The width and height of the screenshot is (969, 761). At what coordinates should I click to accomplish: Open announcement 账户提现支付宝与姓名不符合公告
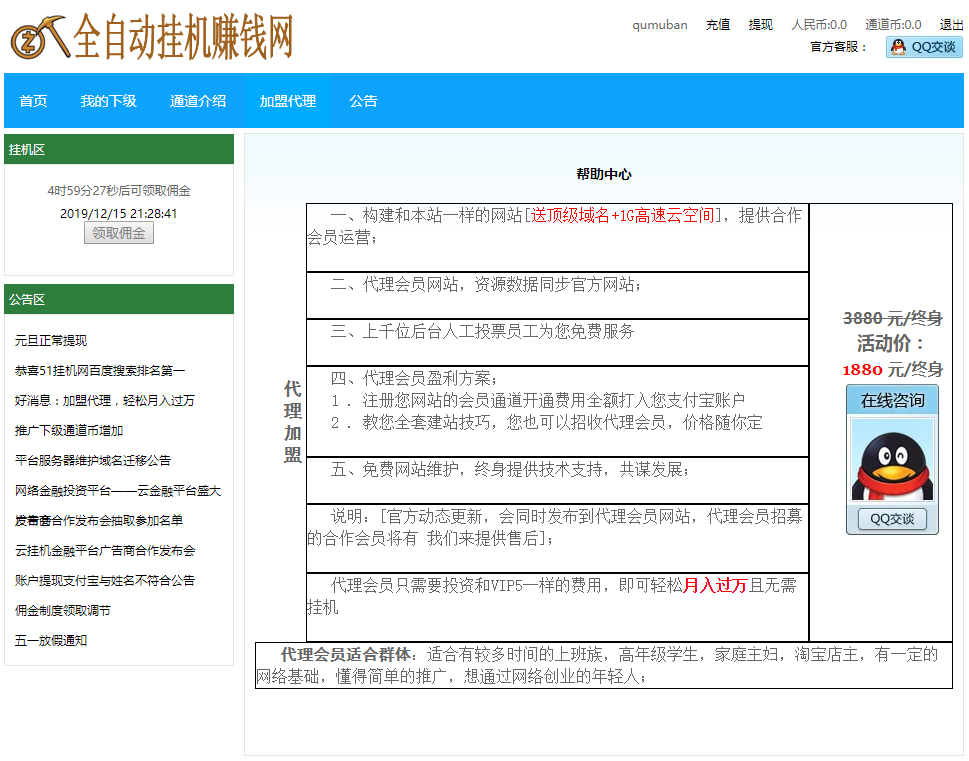click(x=104, y=580)
